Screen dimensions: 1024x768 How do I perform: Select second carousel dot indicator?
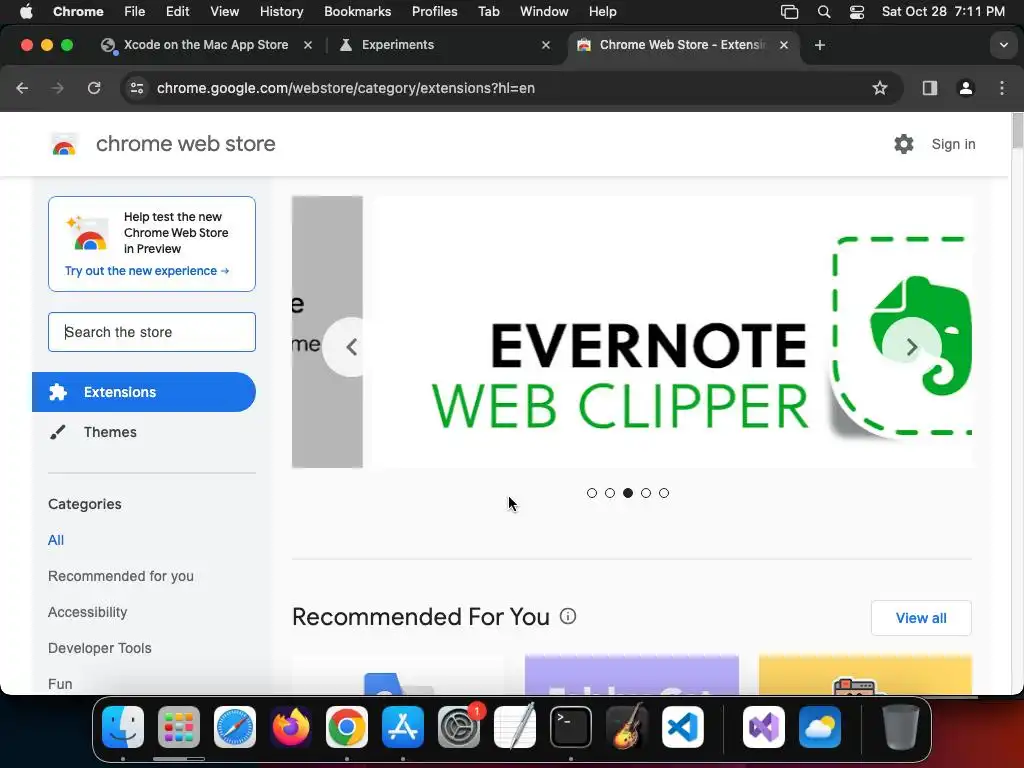coord(610,493)
